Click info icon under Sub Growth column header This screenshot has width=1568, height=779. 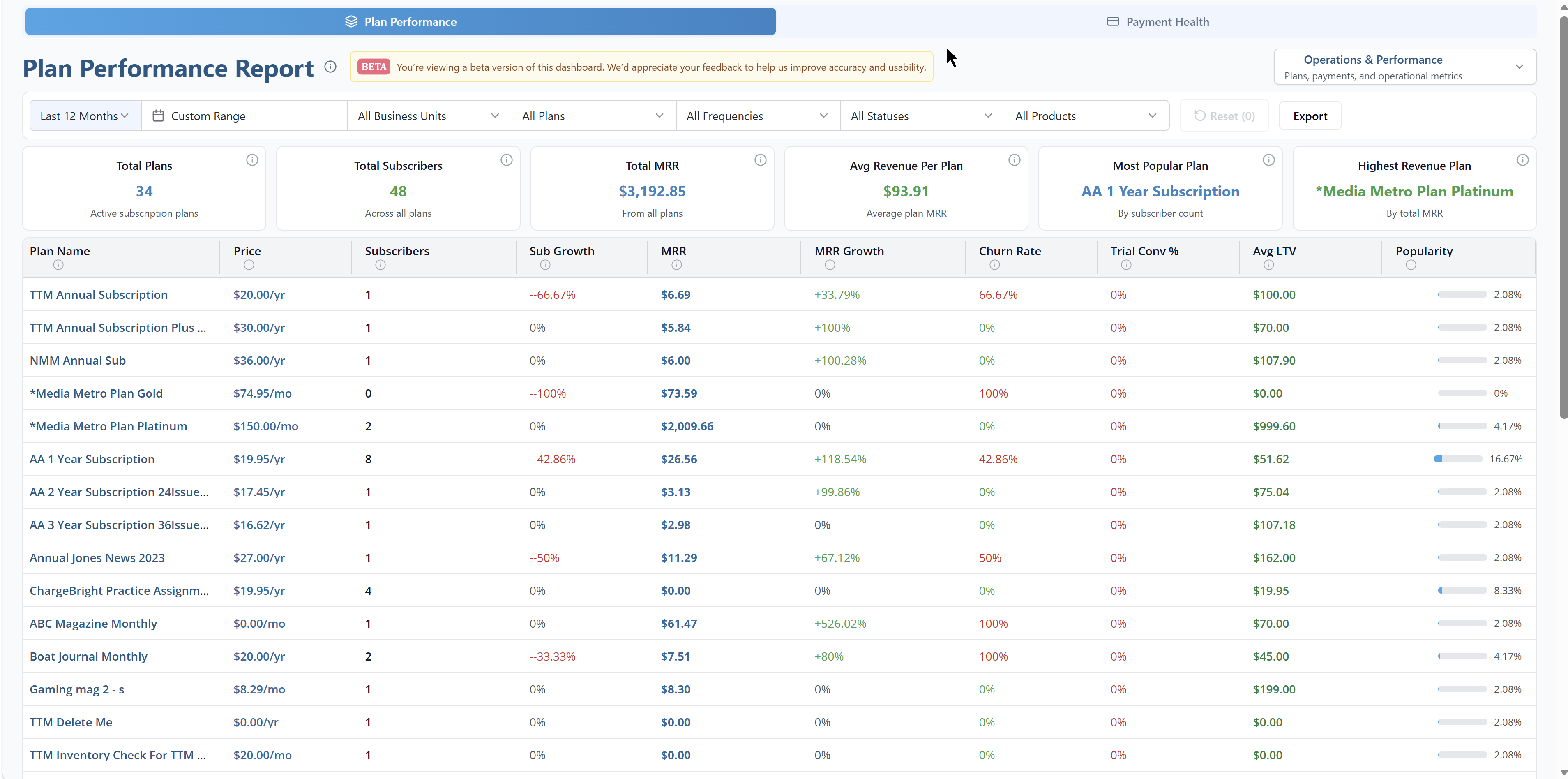545,264
